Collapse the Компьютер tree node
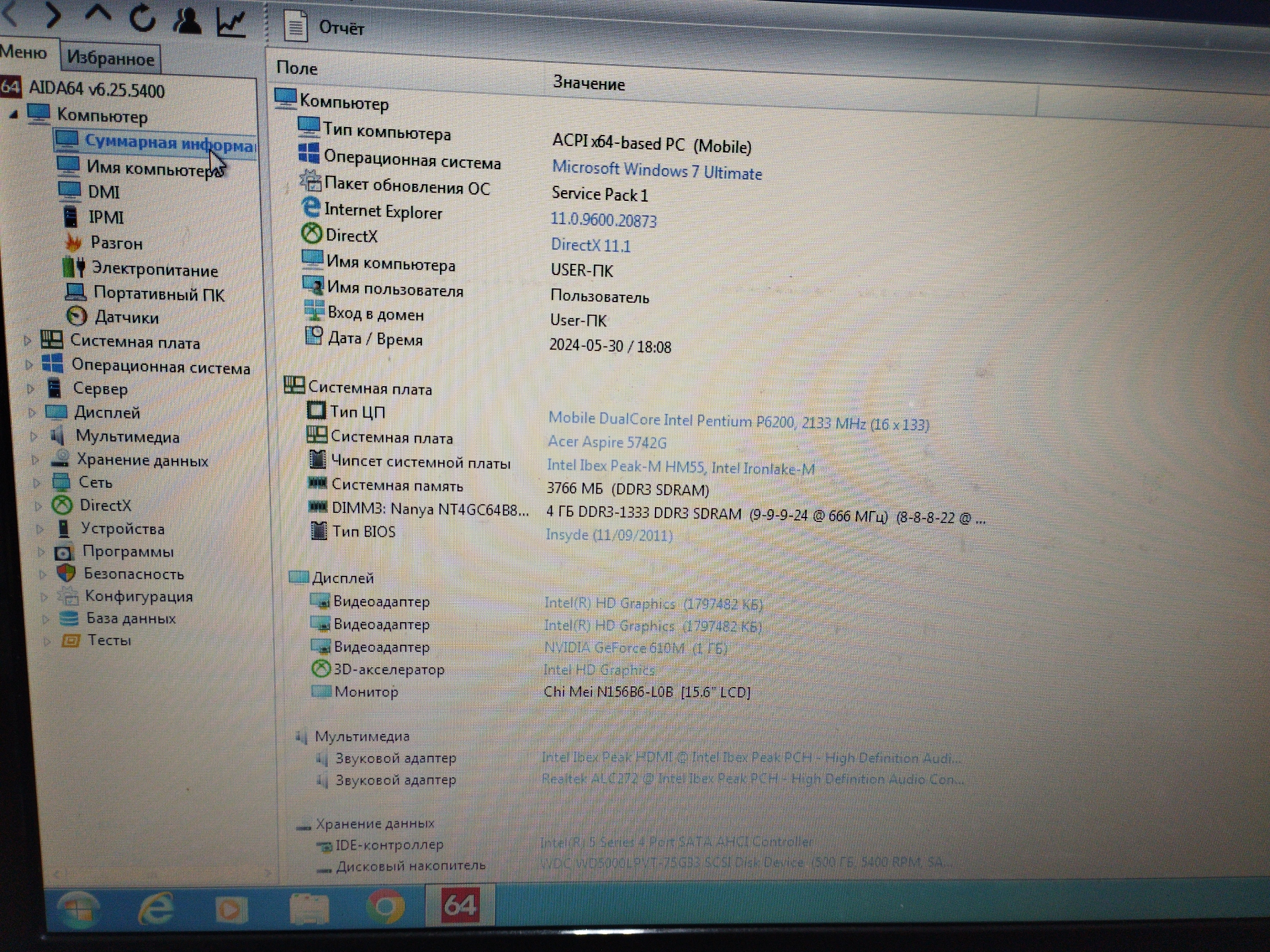Viewport: 1270px width, 952px height. 13,115
